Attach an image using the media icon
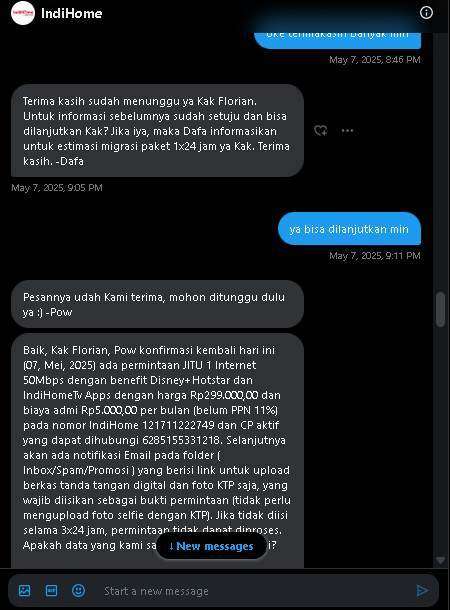The height and width of the screenshot is (610, 450). coord(25,591)
